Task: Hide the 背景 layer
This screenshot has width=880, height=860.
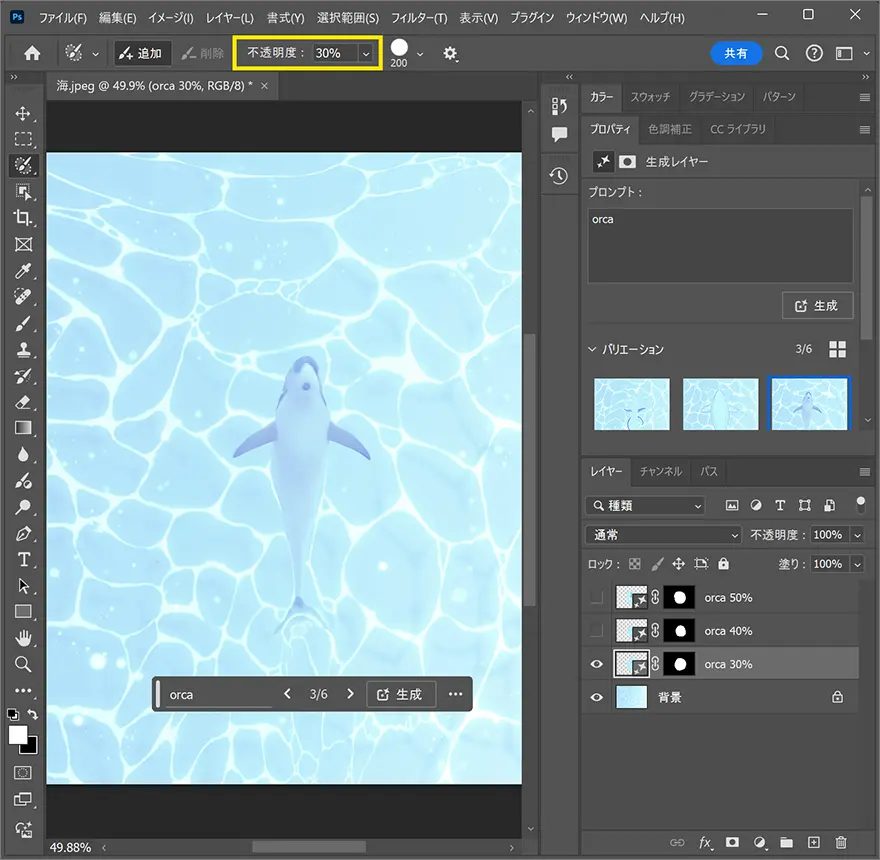Action: coord(597,697)
